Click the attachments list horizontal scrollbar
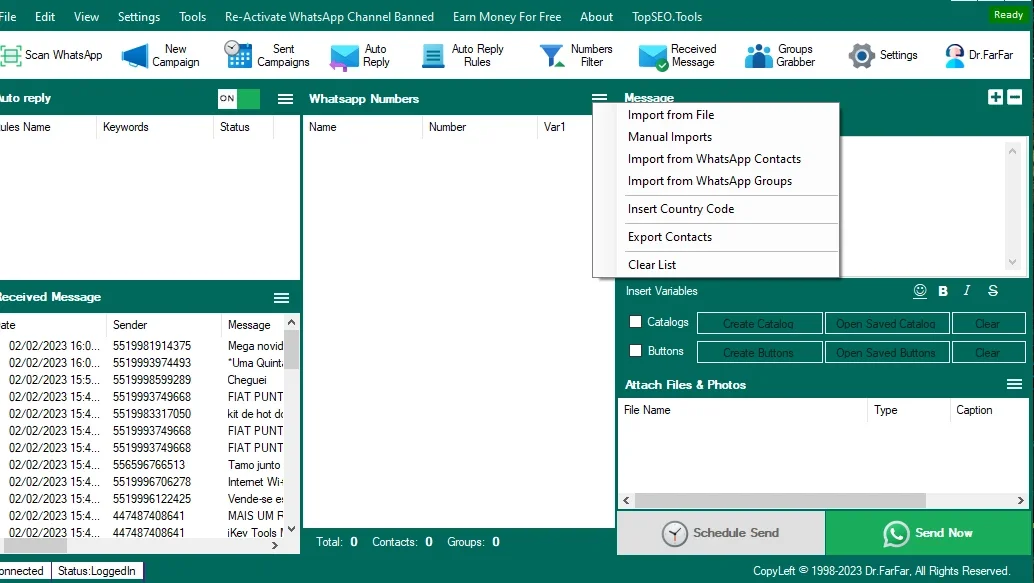1034x583 pixels. pos(823,501)
